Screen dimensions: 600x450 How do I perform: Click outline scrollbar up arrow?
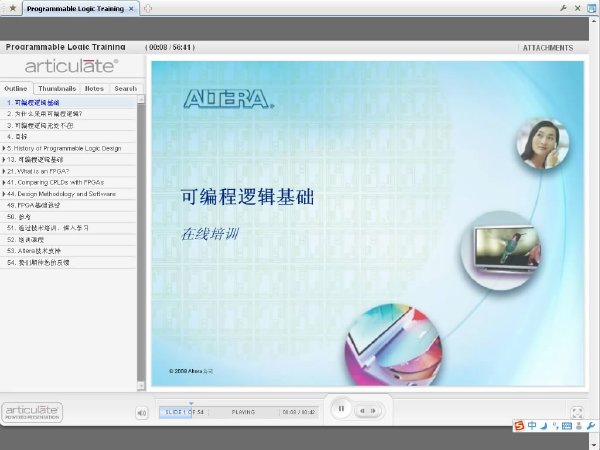coord(141,99)
